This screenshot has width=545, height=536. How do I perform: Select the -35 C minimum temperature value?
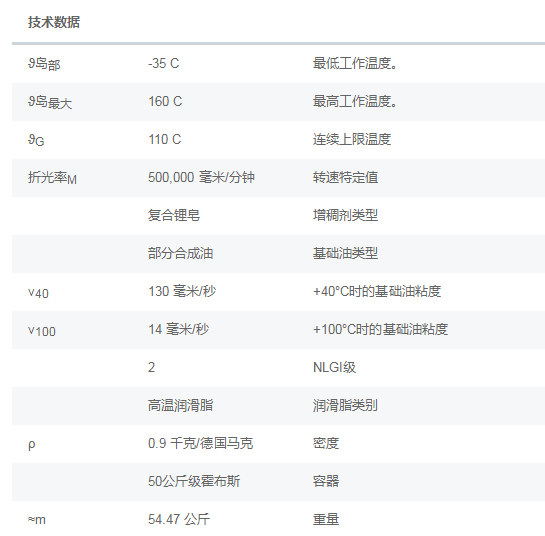coord(163,63)
